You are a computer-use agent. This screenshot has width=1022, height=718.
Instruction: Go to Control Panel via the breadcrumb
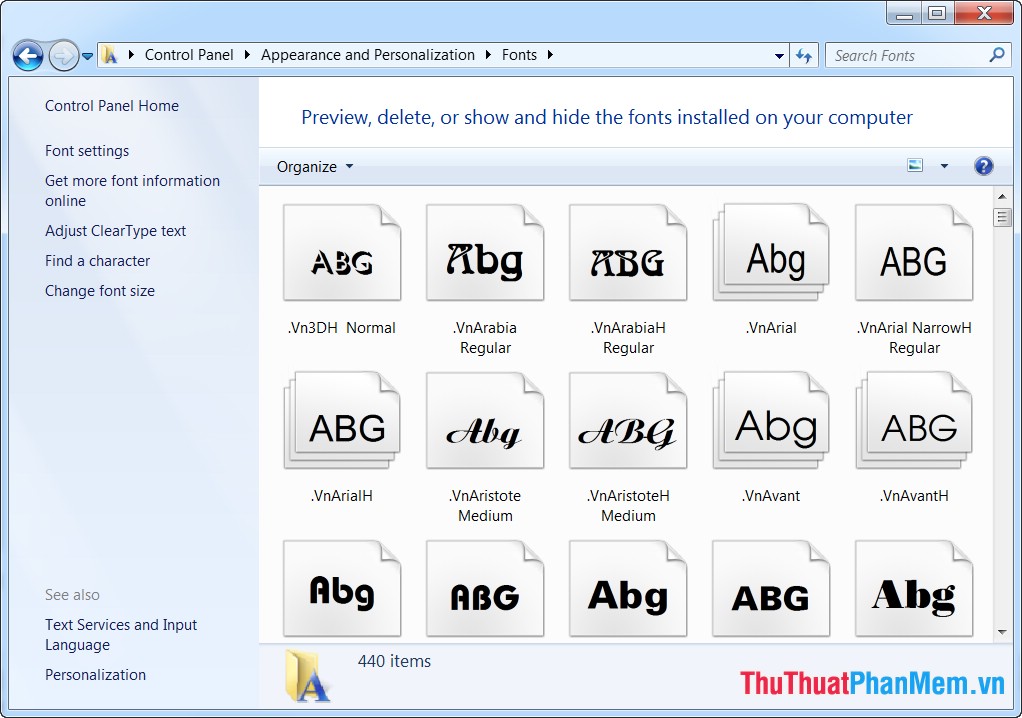pyautogui.click(x=190, y=55)
